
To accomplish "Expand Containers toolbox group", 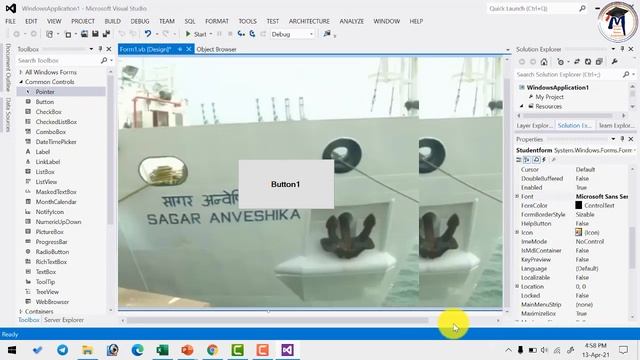I will pos(20,311).
